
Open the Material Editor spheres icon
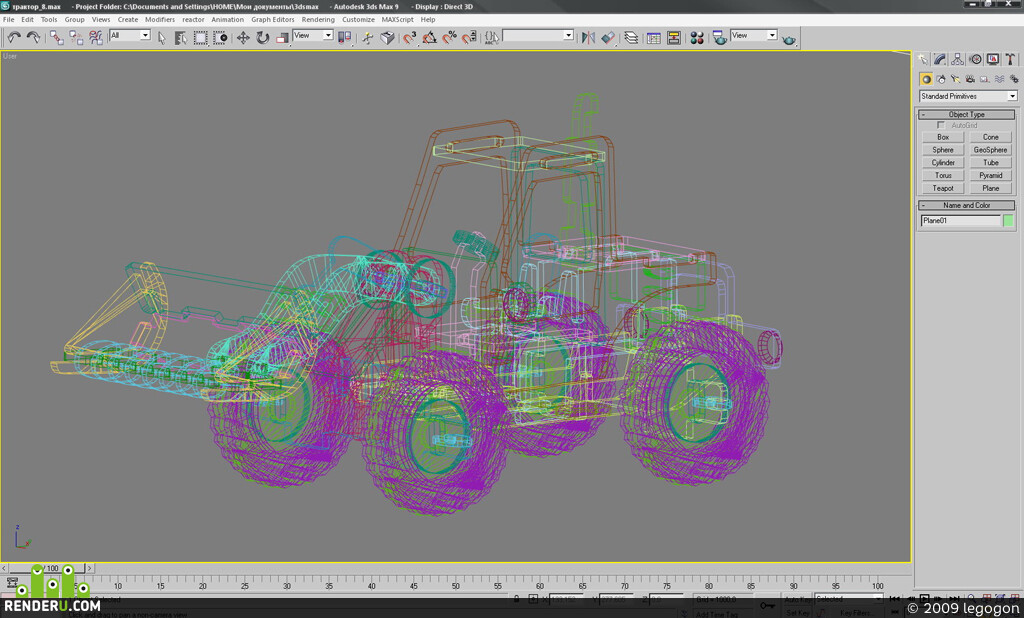[697, 38]
